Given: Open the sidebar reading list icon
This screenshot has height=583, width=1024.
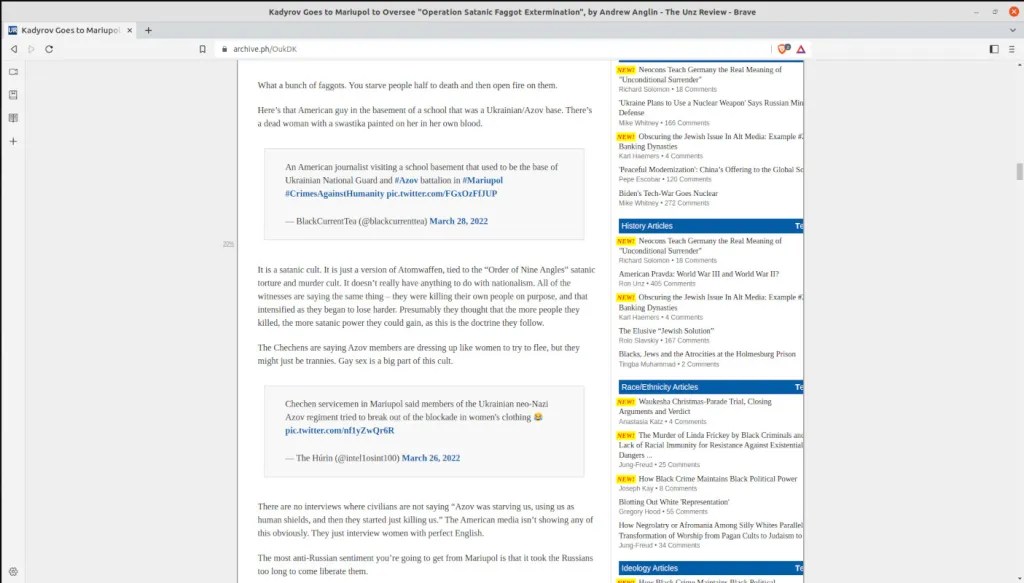Looking at the screenshot, I should pos(13,118).
